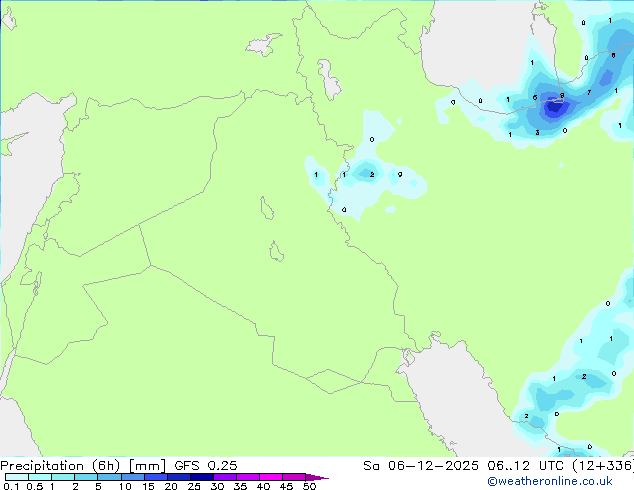Click the '35' legend scale label

click(240, 486)
